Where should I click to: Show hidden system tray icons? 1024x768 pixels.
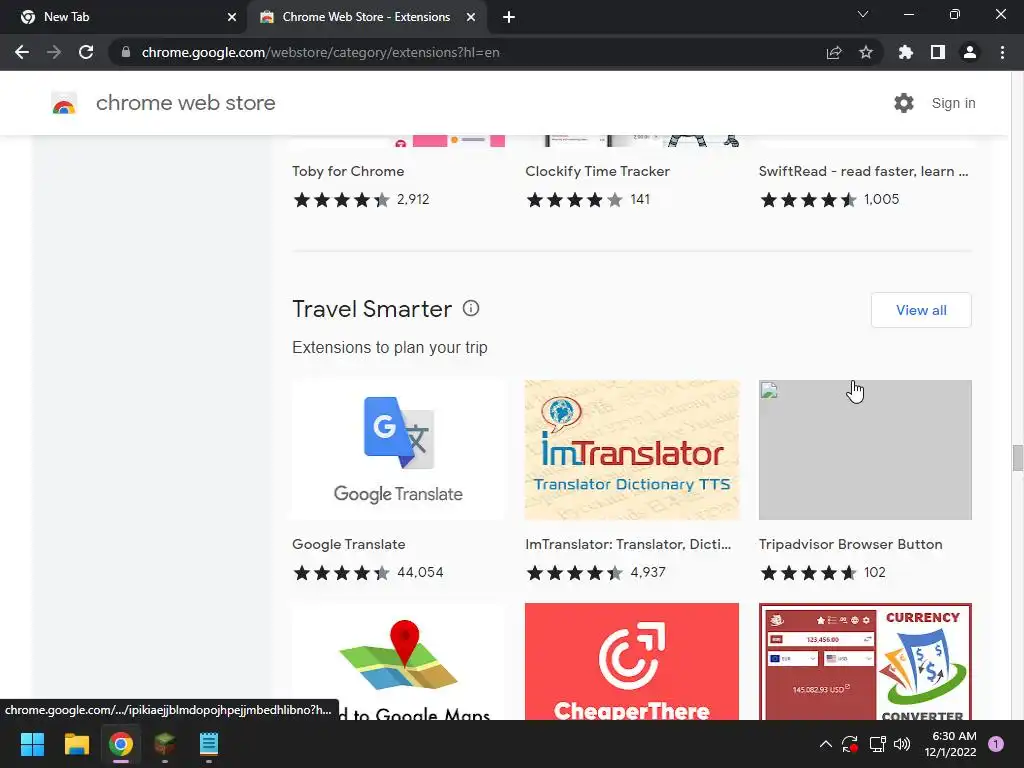[825, 744]
